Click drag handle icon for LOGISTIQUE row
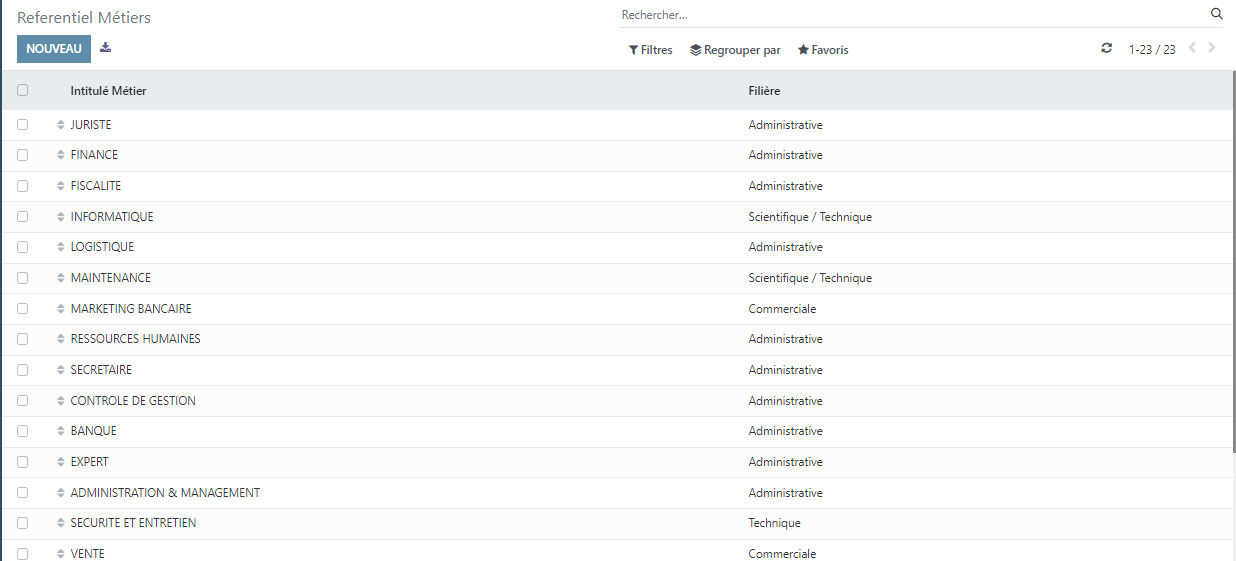 click(60, 247)
